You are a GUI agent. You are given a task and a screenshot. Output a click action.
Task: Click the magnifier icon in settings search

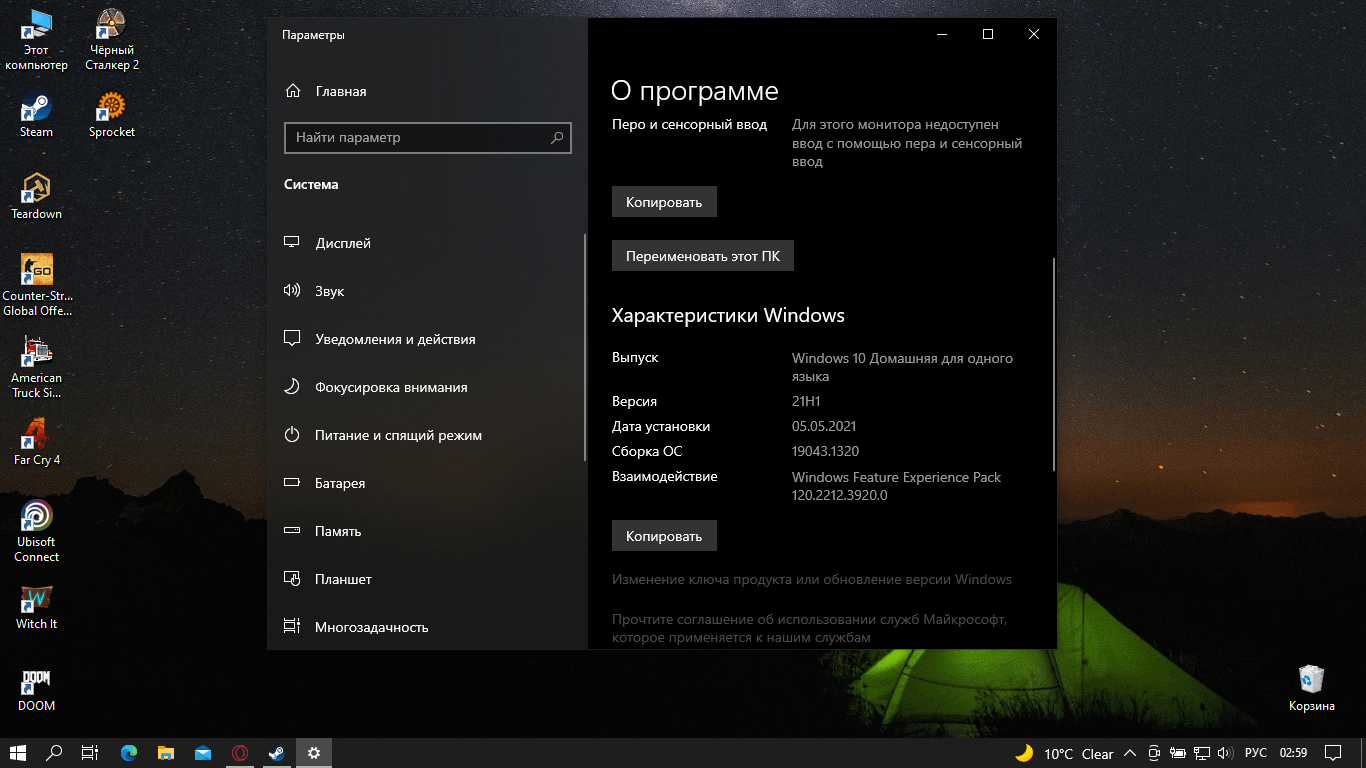coord(557,138)
